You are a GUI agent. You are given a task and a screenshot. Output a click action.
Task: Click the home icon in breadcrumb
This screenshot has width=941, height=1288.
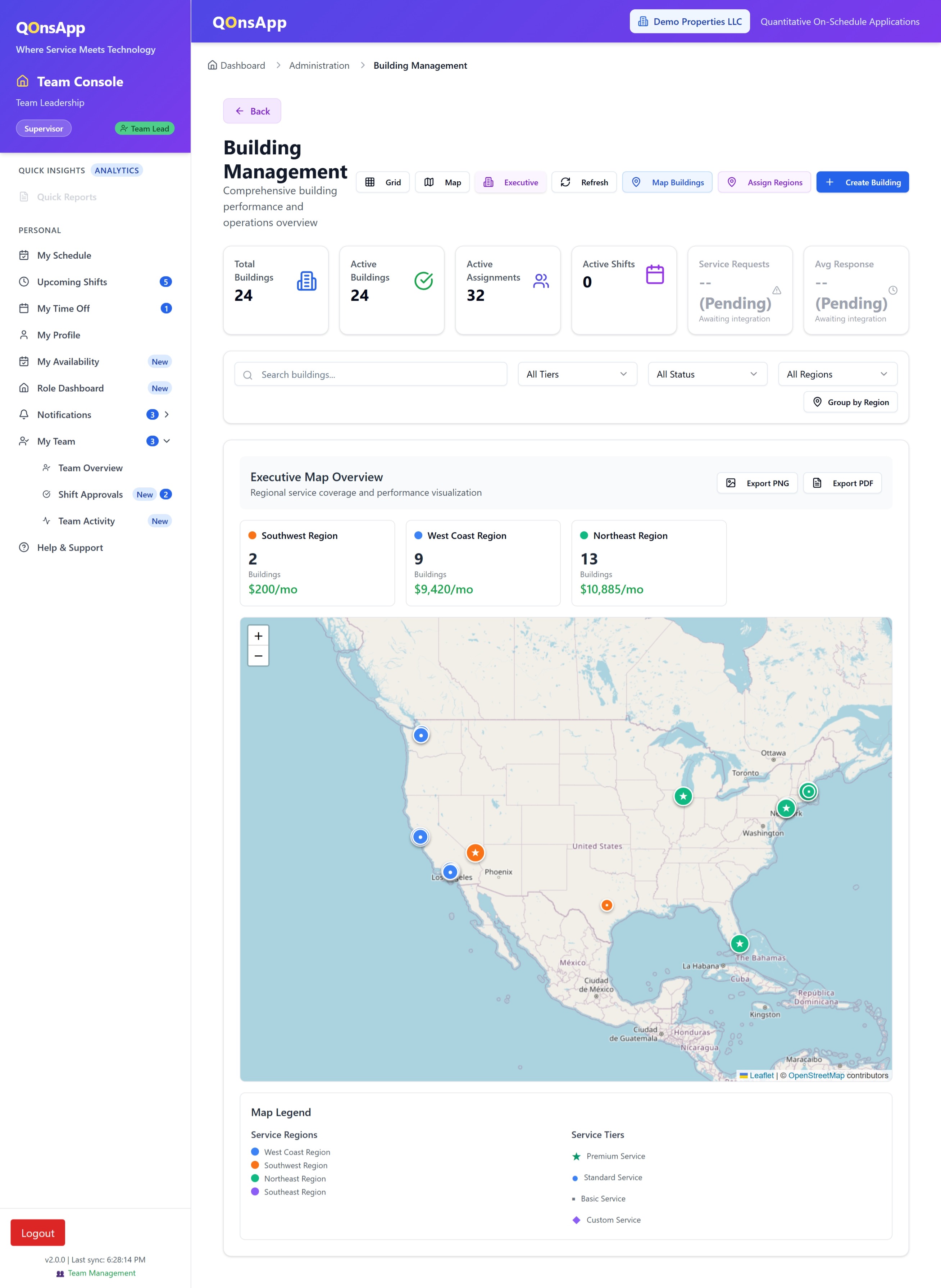pos(213,65)
